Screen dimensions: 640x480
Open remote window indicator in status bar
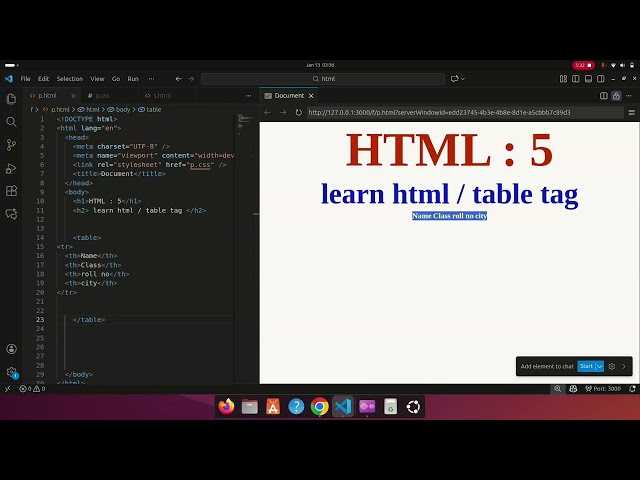point(7,389)
